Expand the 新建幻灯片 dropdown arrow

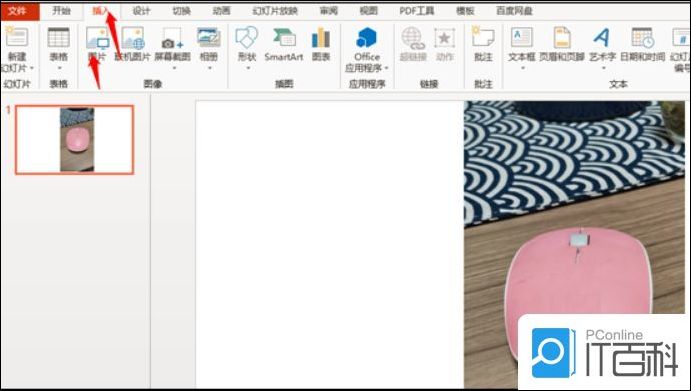[x=33, y=68]
